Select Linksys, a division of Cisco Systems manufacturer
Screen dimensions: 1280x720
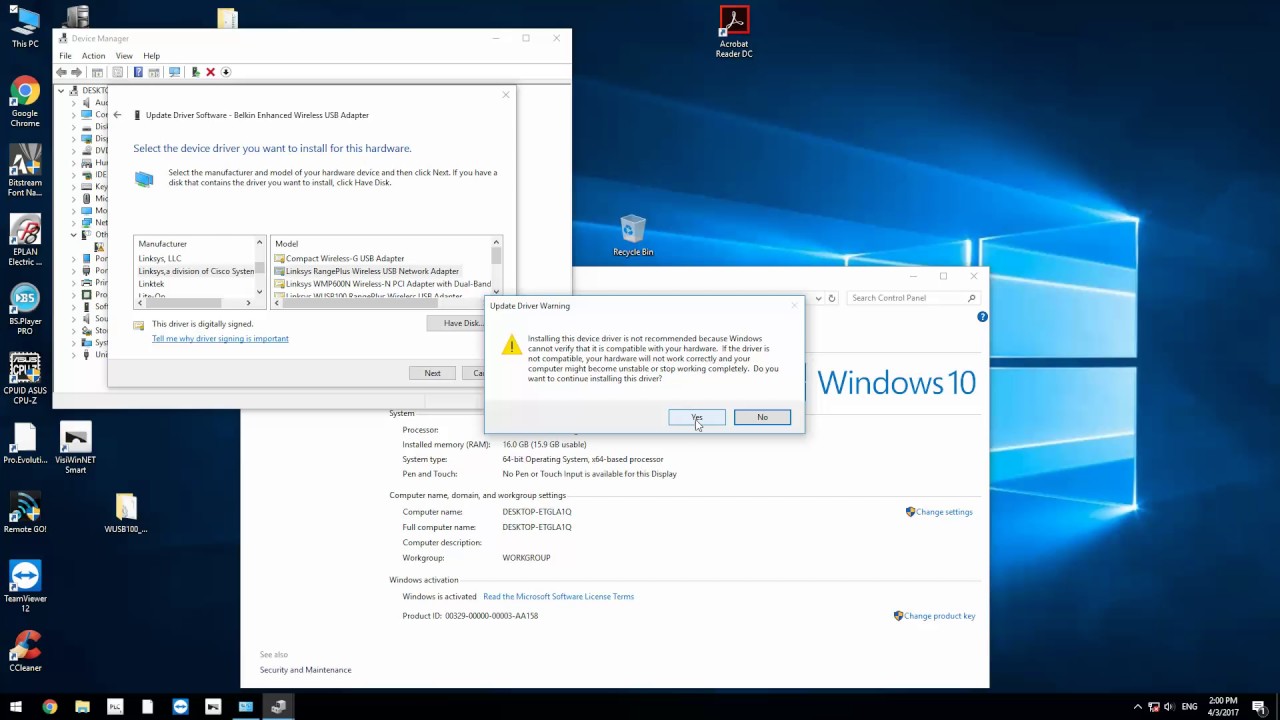(196, 271)
